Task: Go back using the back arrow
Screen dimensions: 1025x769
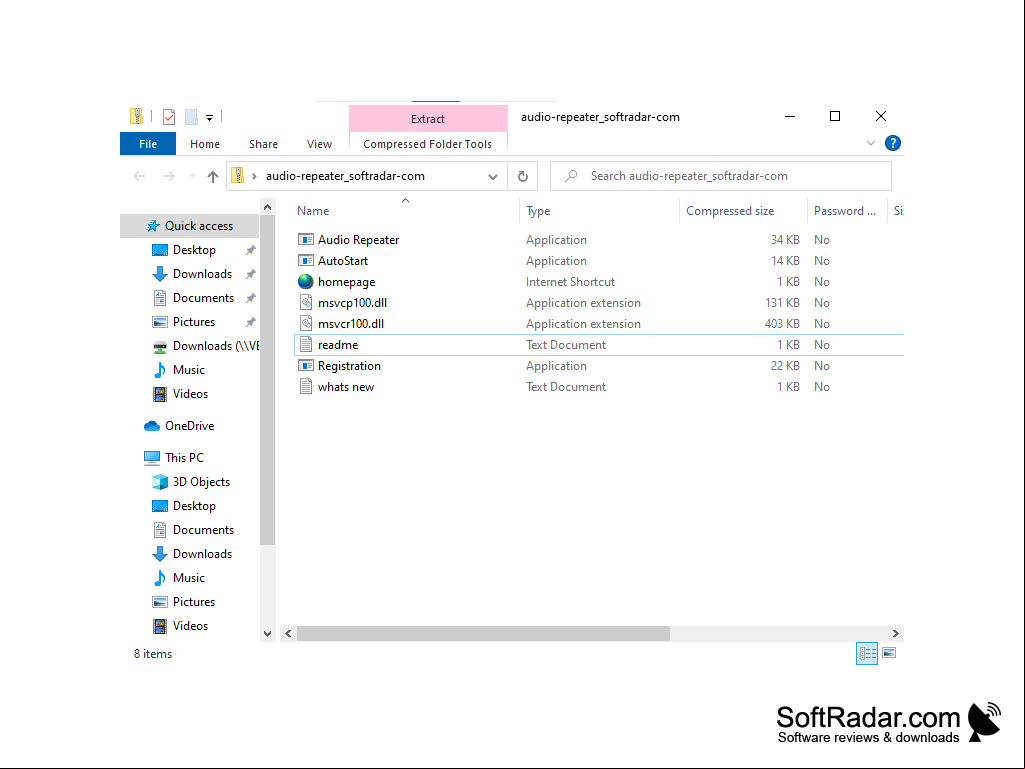Action: (x=139, y=176)
